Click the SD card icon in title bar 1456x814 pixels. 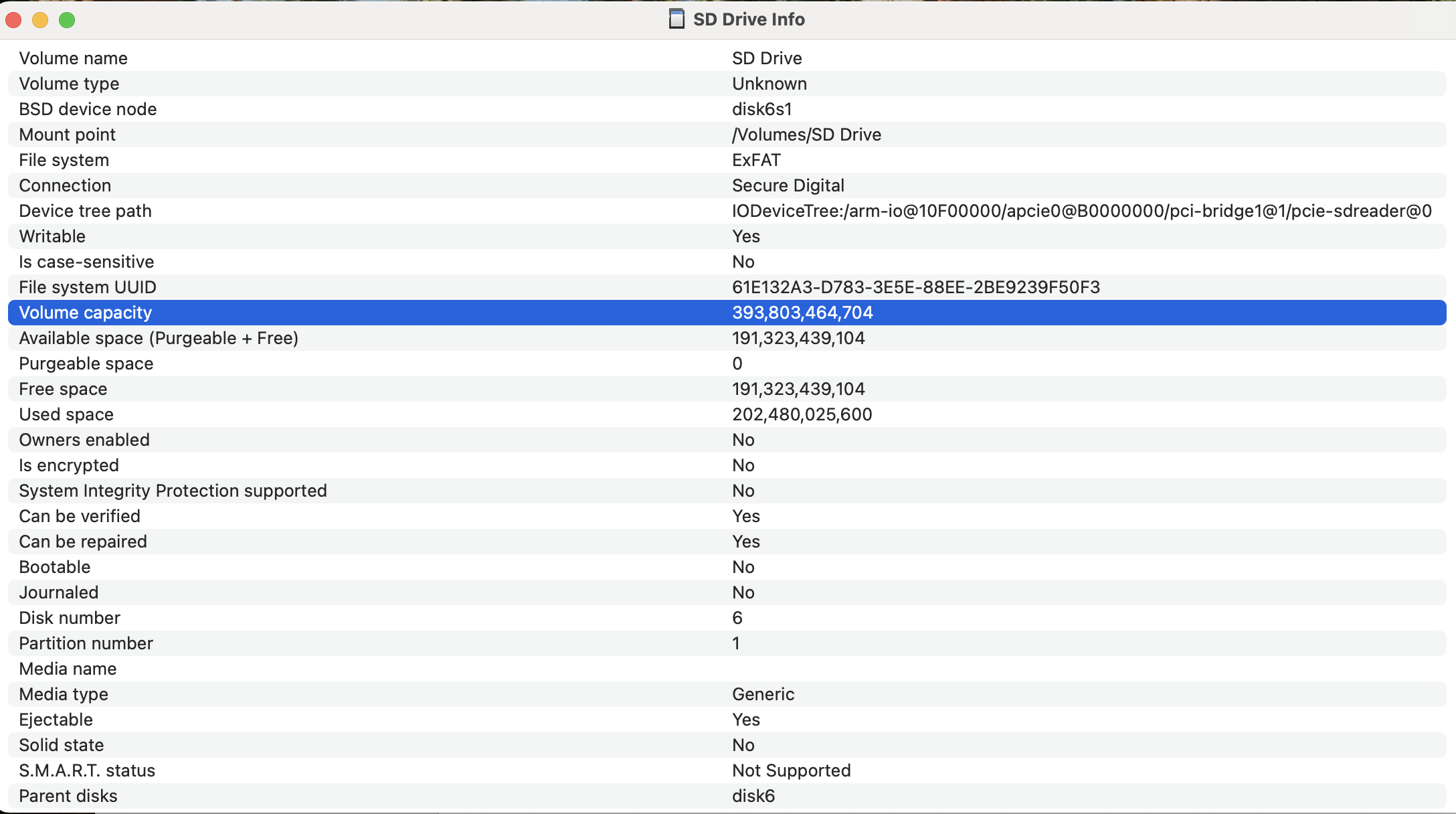tap(676, 19)
